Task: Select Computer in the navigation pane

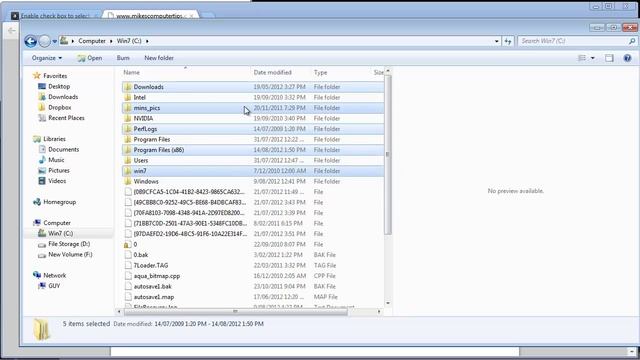Action: coord(57,223)
